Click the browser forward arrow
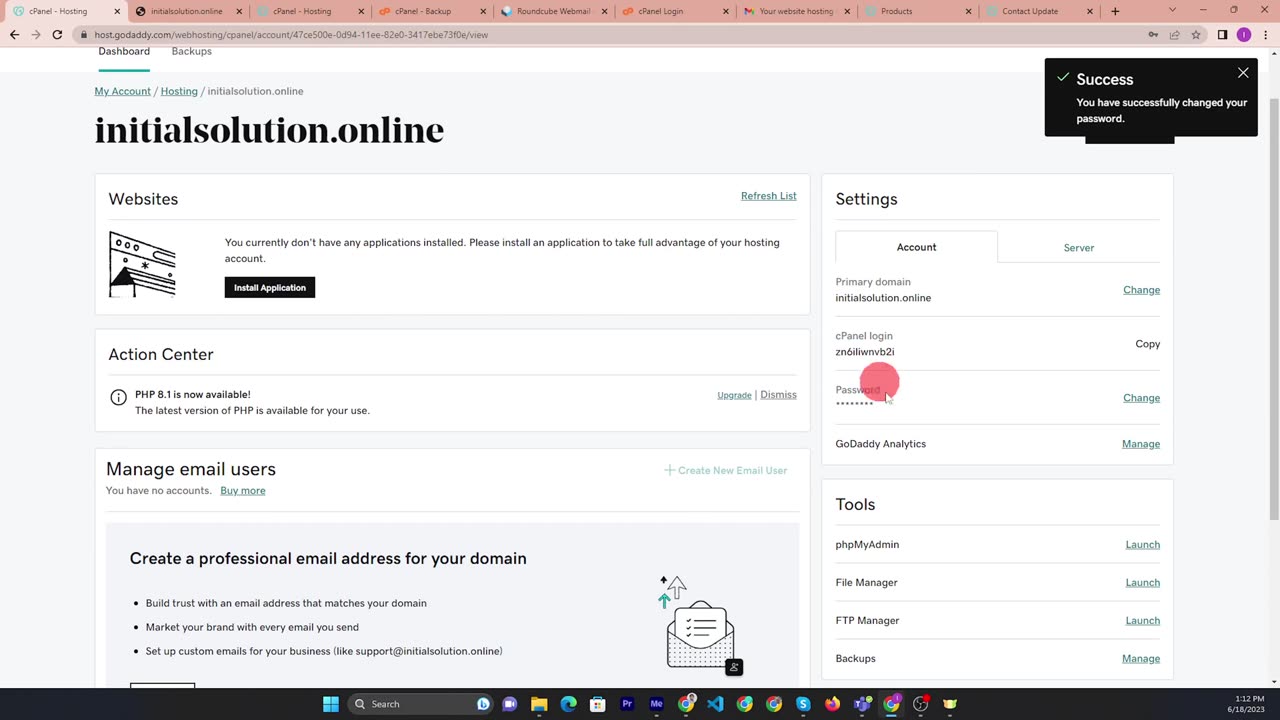This screenshot has width=1280, height=720. [36, 34]
